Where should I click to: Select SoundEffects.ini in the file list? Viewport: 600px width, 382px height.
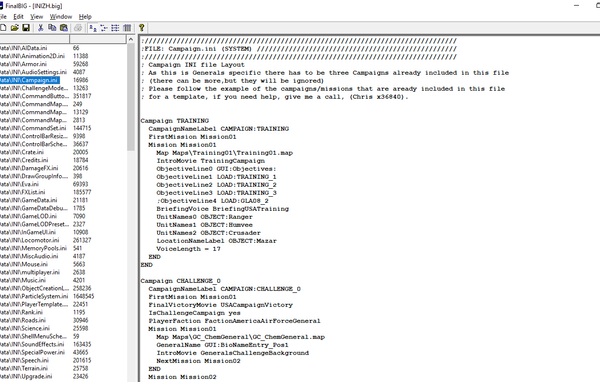click(32, 344)
